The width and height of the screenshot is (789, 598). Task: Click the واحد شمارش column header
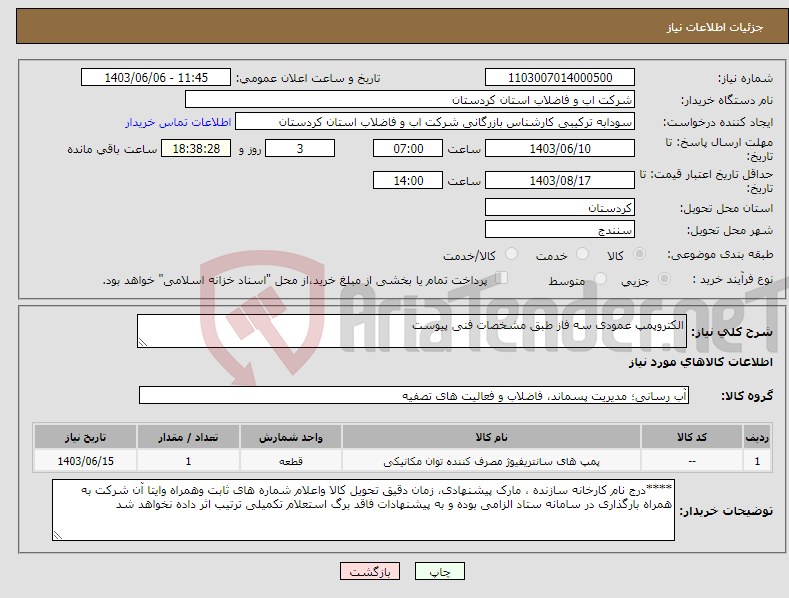click(x=291, y=437)
